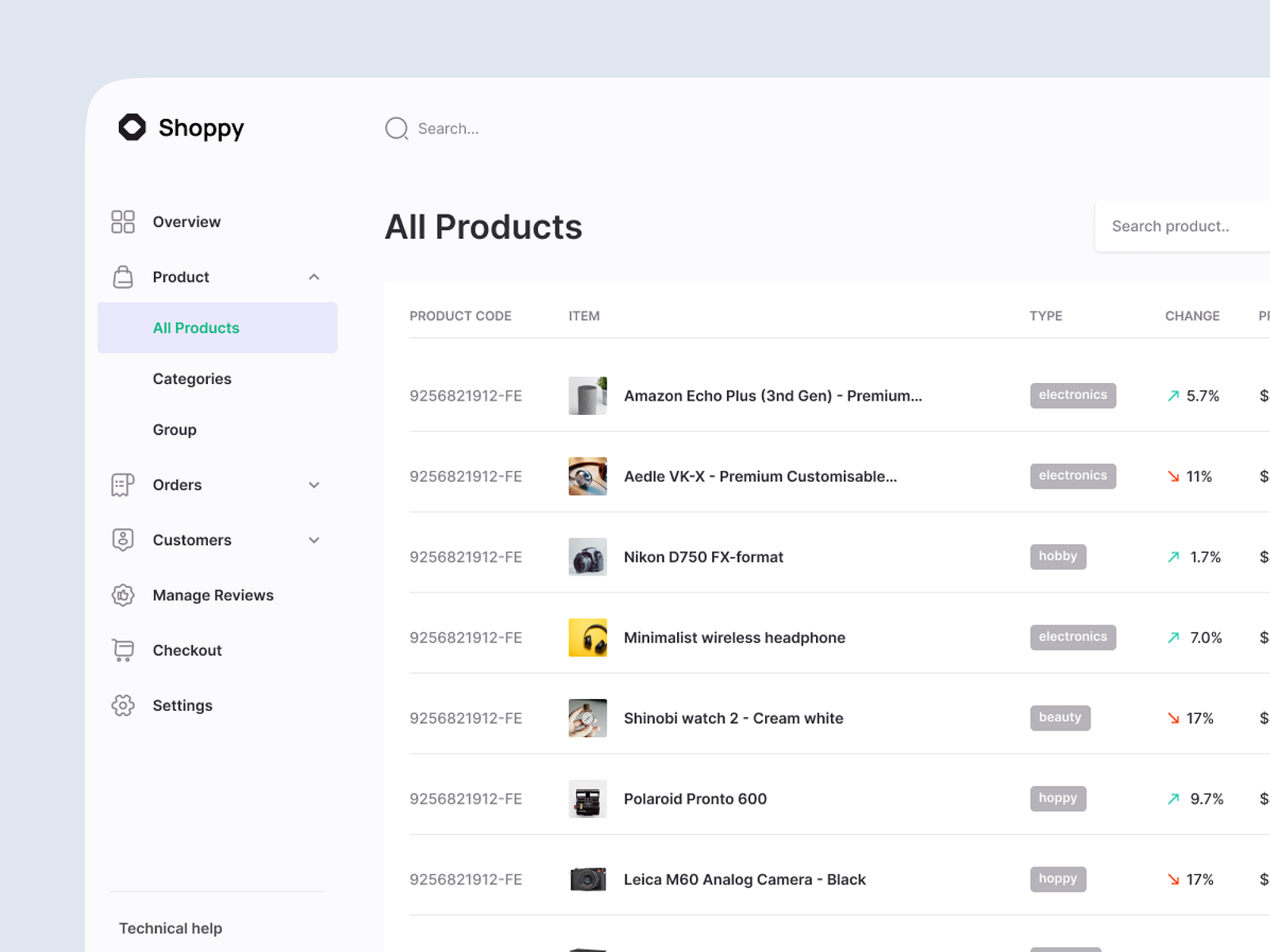Select All Products in the sidebar
This screenshot has height=952, width=1270.
pos(195,328)
